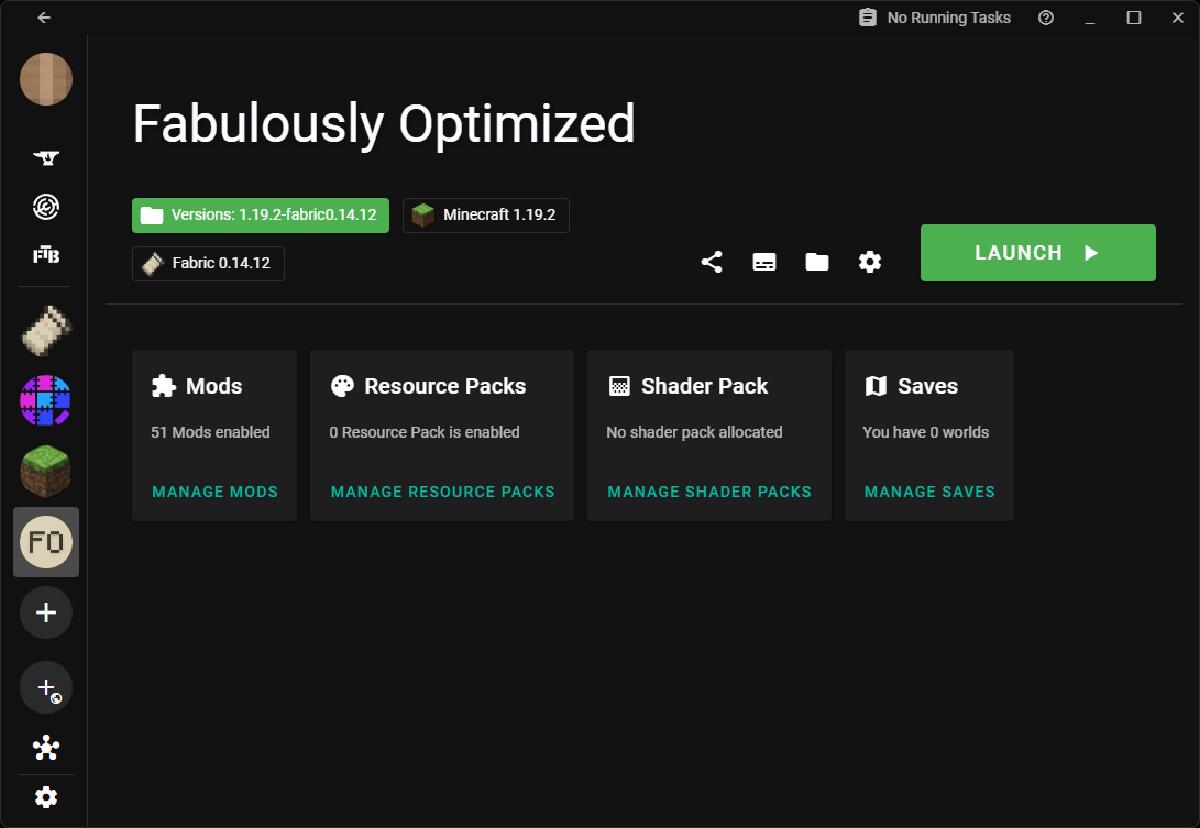
Task: Select the colorful puzzle instance icon
Action: click(x=46, y=401)
